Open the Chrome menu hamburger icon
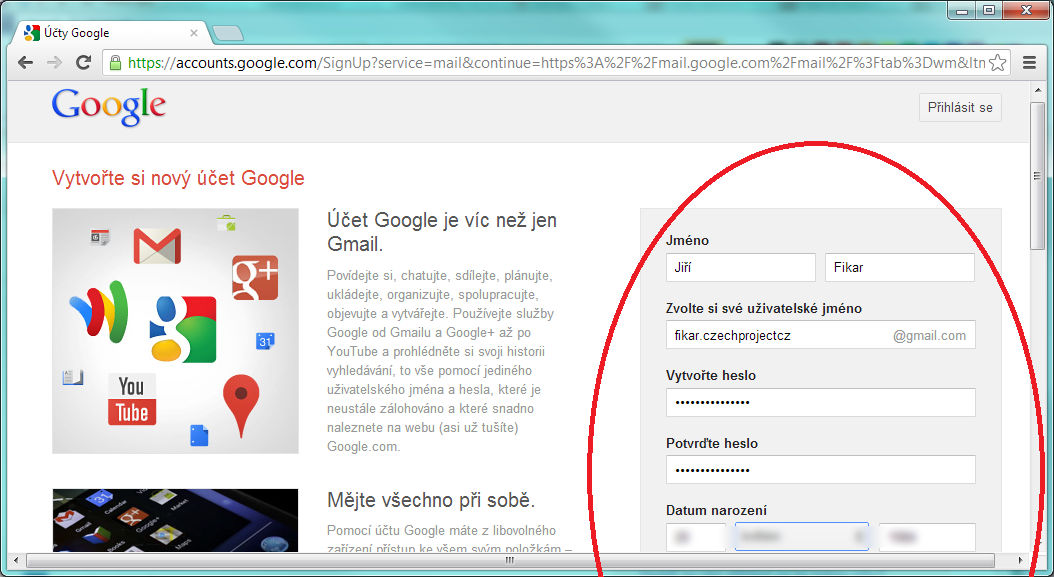Image resolution: width=1054 pixels, height=577 pixels. tap(1029, 63)
